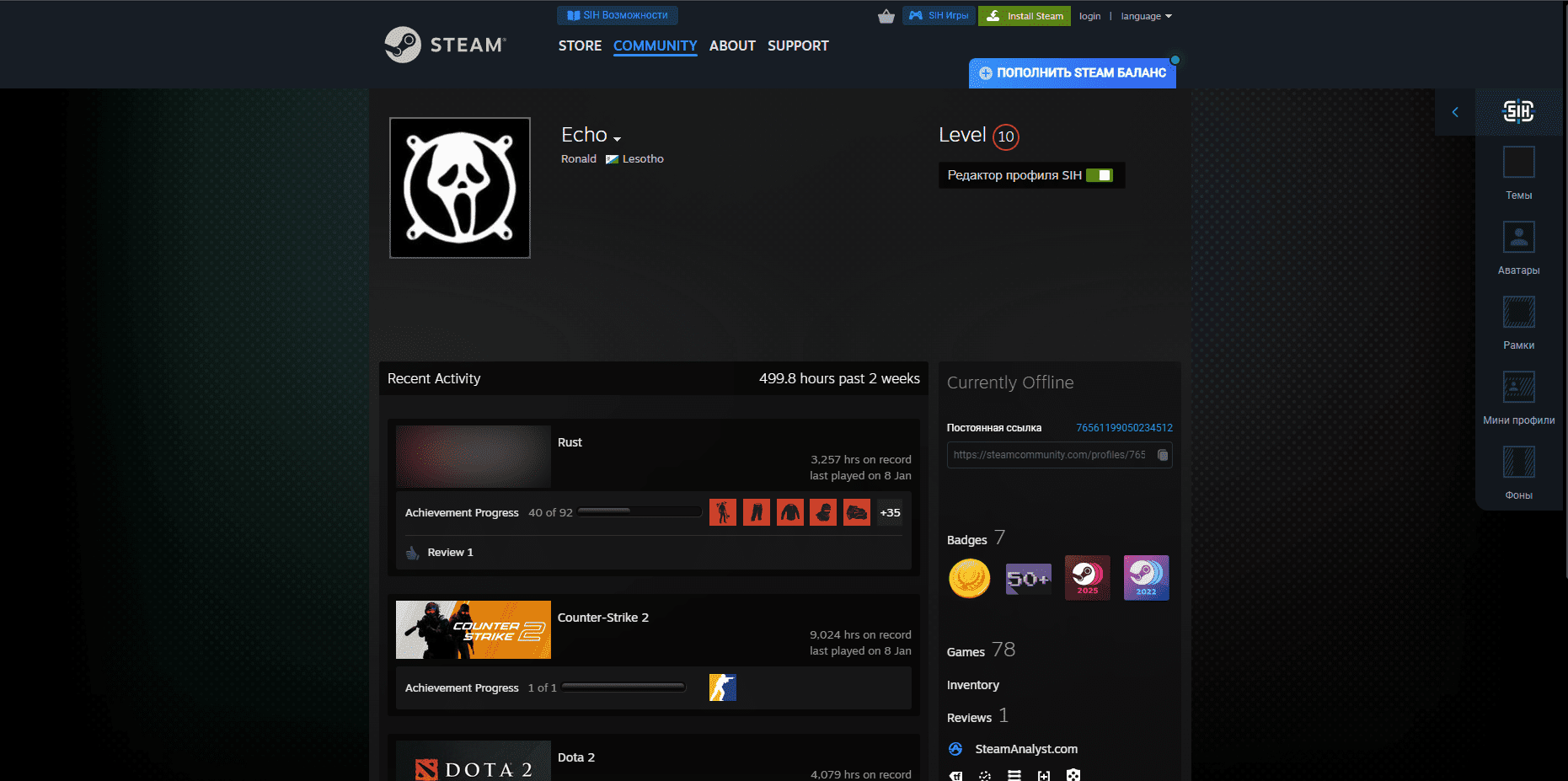Click the Steam cart icon in the header
1568x781 pixels.
click(886, 15)
